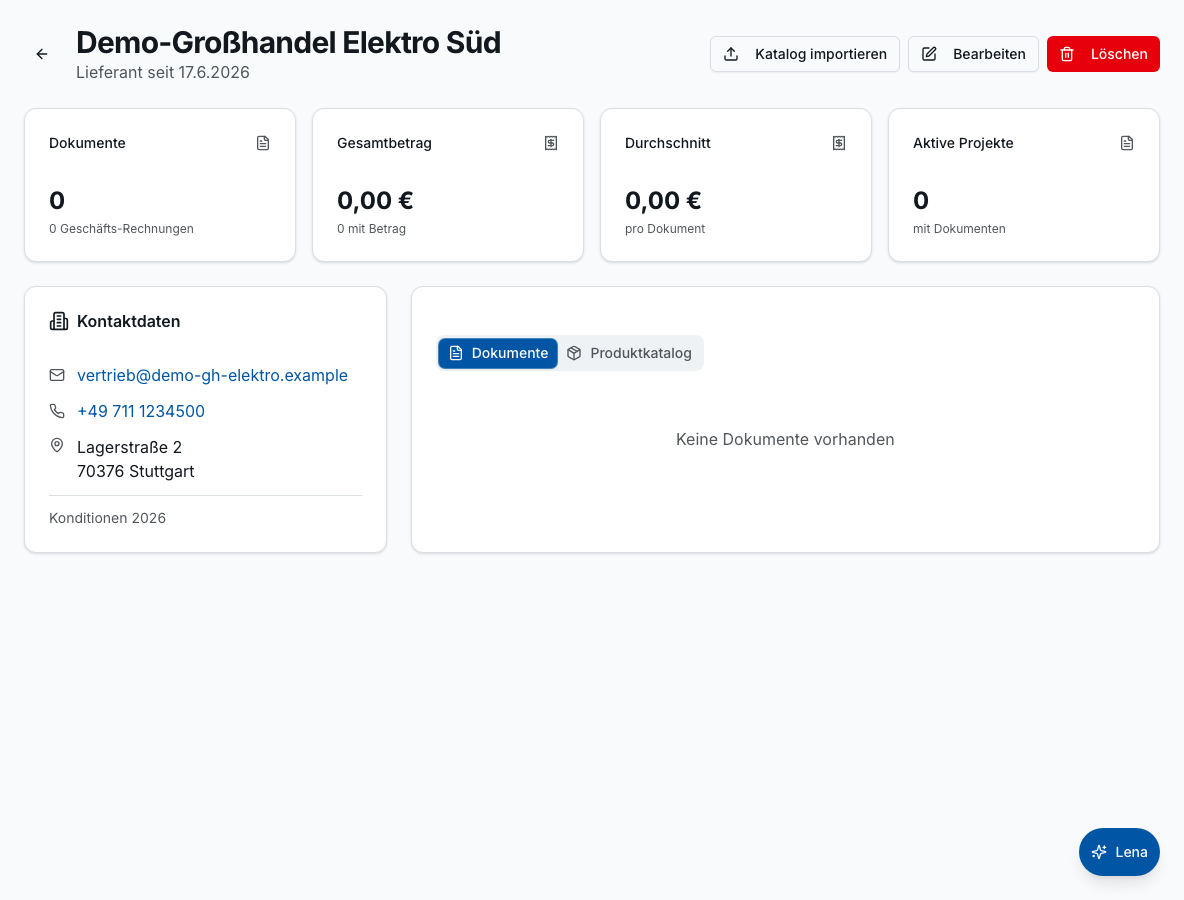The image size is (1184, 900).
Task: Click the text Lieferant seit 17.6.2026
Action: tap(162, 72)
